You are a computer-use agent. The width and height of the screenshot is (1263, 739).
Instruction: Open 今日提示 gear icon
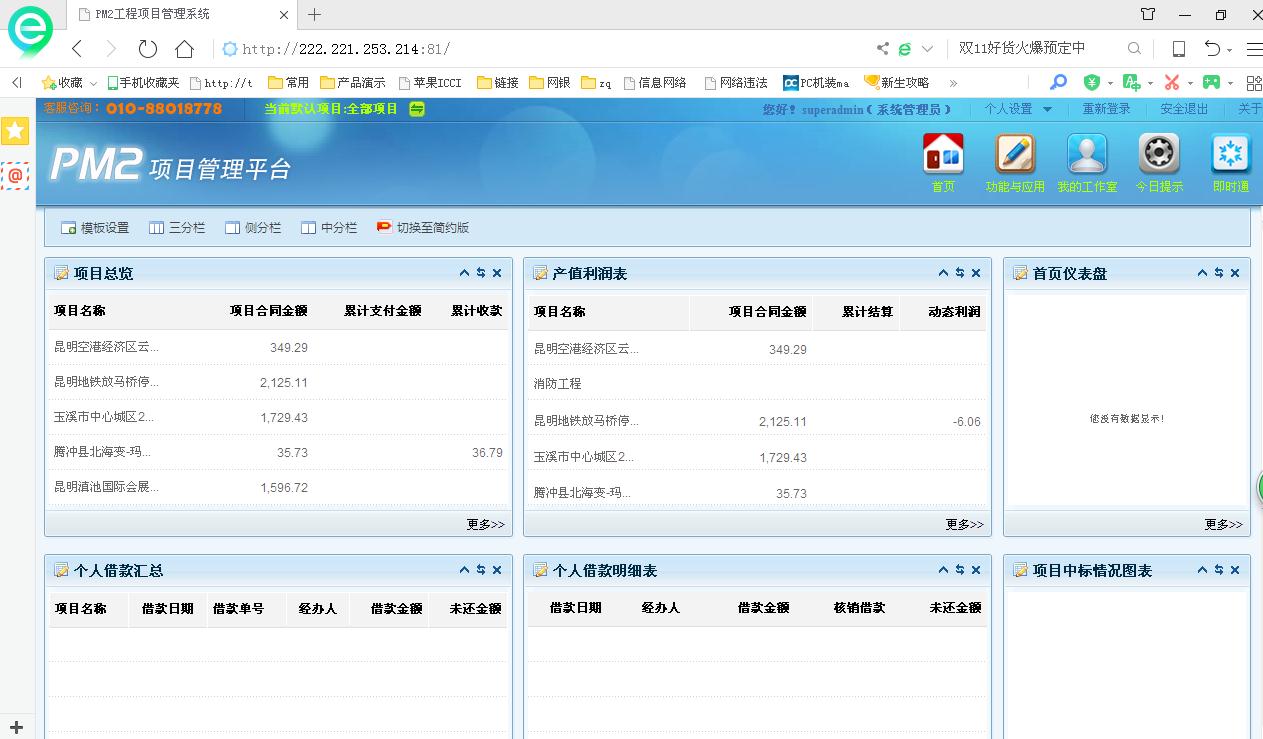click(x=1159, y=154)
